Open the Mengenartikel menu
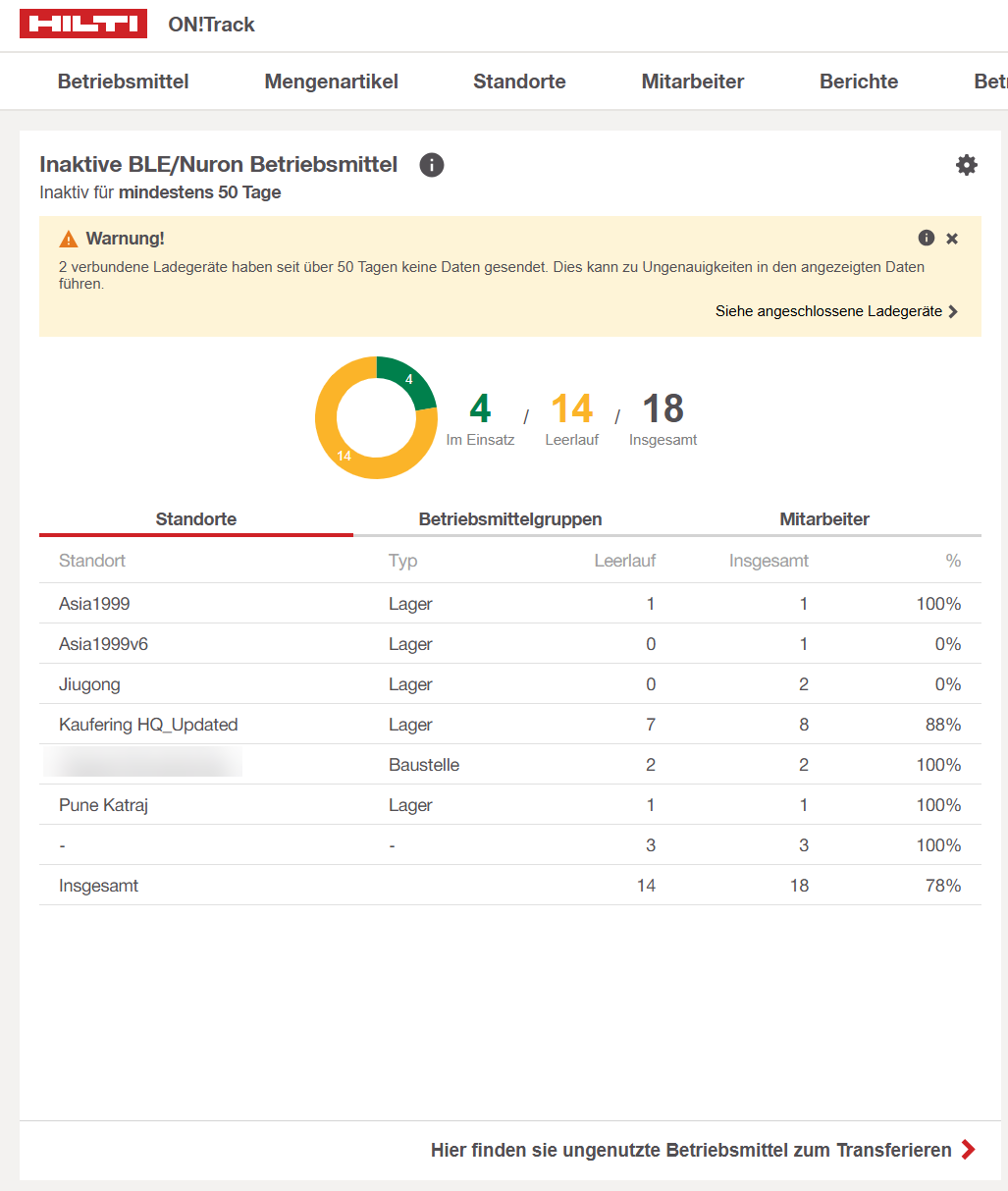The height and width of the screenshot is (1191, 1008). 331,81
